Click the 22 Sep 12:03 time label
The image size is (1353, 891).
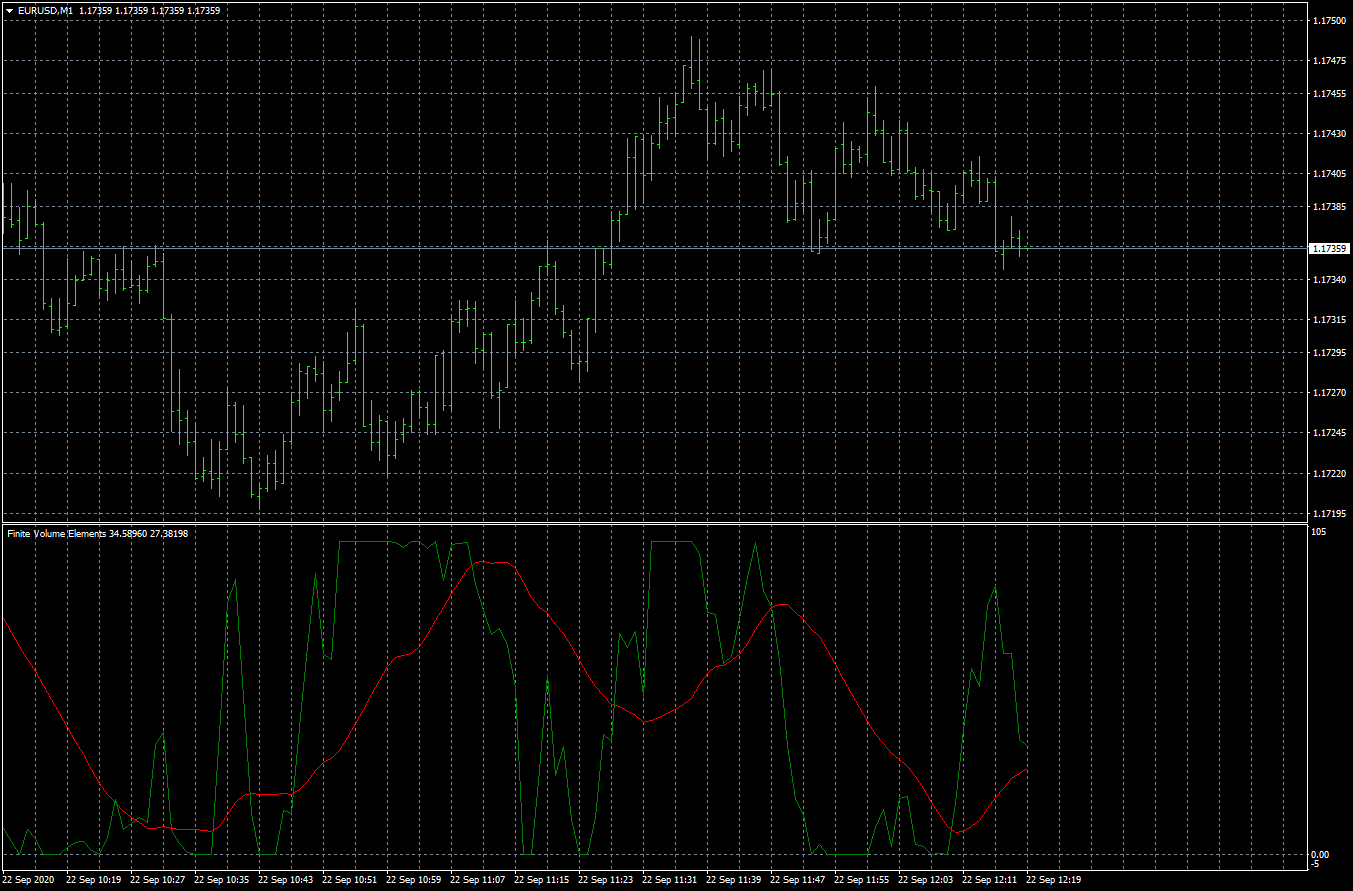pos(926,880)
